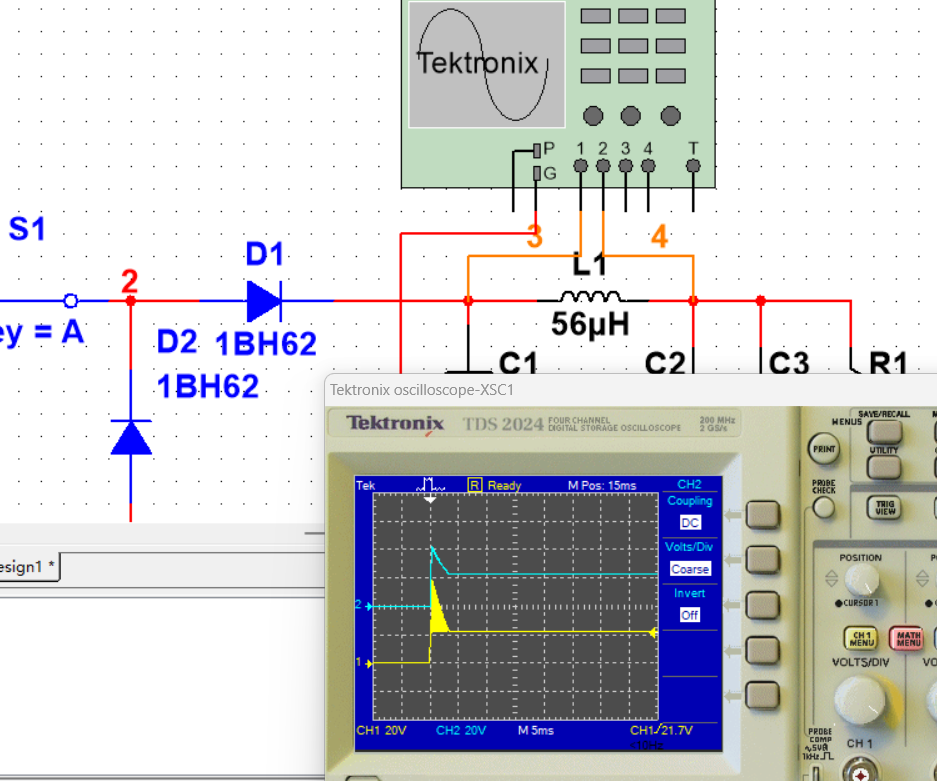This screenshot has height=781, width=937.
Task: Select the L1 inductor coil symbol
Action: click(590, 296)
